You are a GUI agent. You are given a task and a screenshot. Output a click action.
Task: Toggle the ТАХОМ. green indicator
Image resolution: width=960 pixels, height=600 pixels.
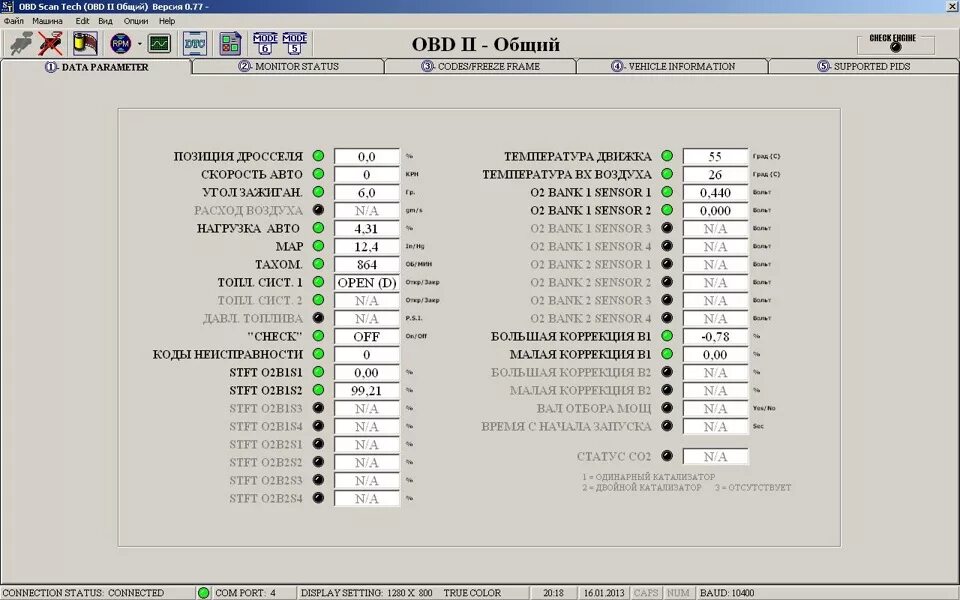[x=318, y=264]
